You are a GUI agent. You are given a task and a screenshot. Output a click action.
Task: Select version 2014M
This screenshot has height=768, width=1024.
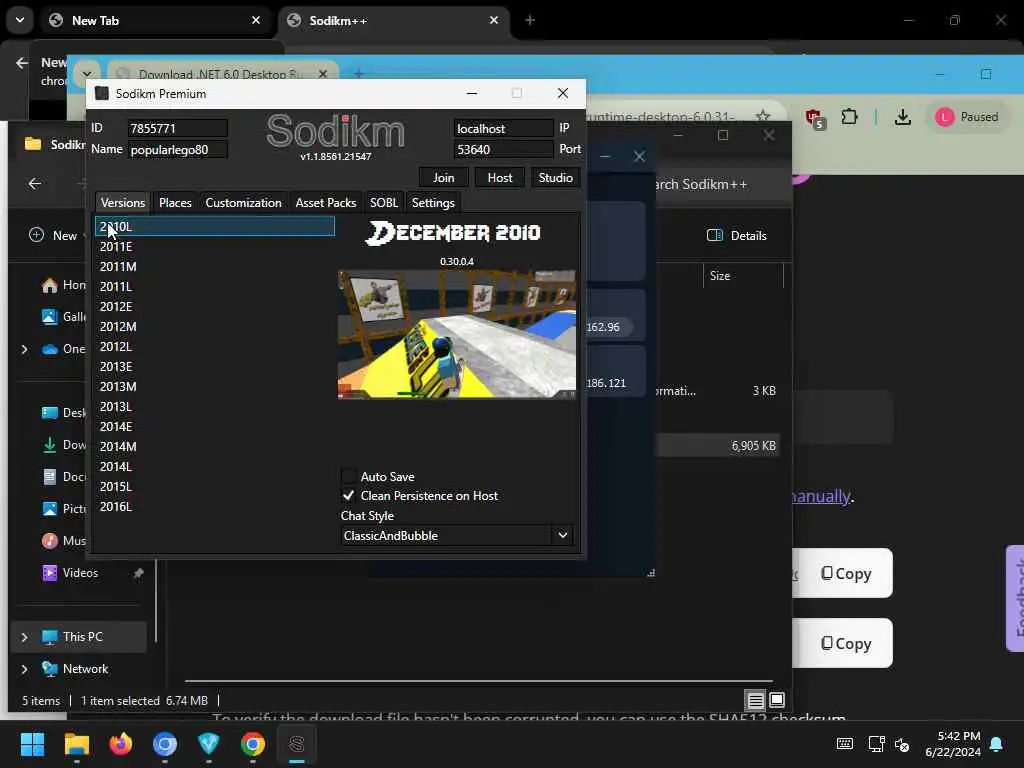[215, 447]
